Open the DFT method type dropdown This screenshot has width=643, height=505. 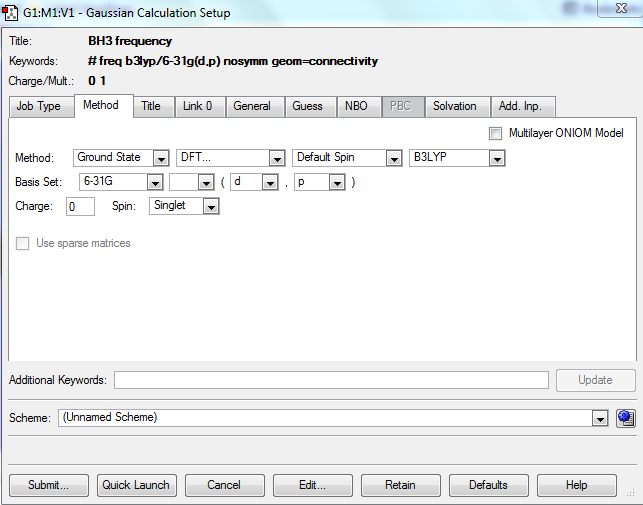click(230, 158)
